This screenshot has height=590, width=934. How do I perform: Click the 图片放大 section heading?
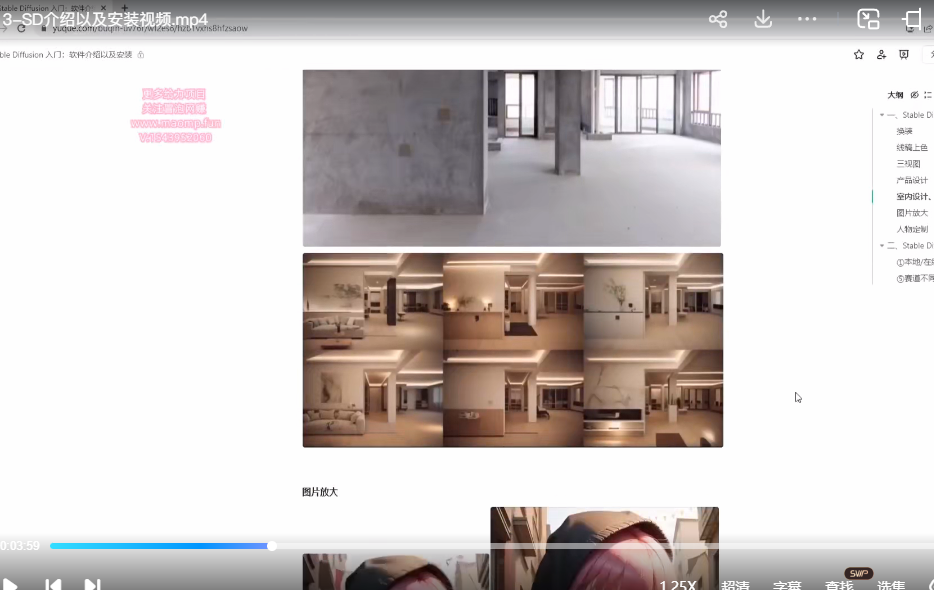(x=320, y=492)
